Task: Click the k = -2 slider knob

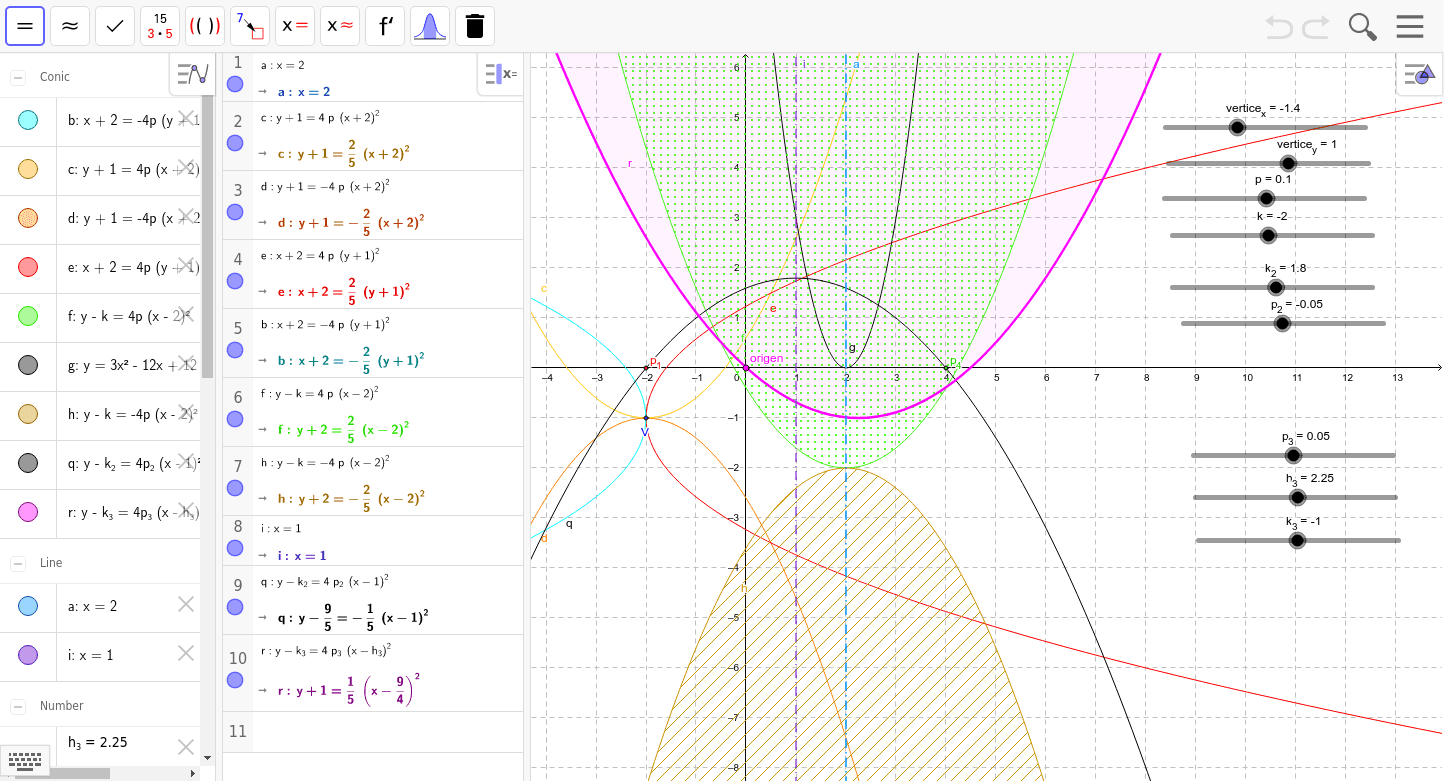Action: pos(1268,235)
